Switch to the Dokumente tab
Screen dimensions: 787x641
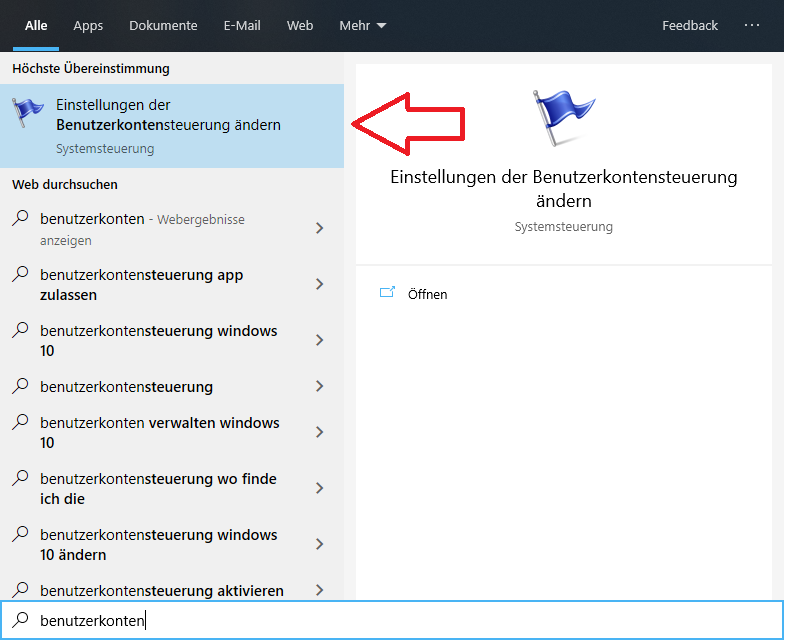(163, 26)
